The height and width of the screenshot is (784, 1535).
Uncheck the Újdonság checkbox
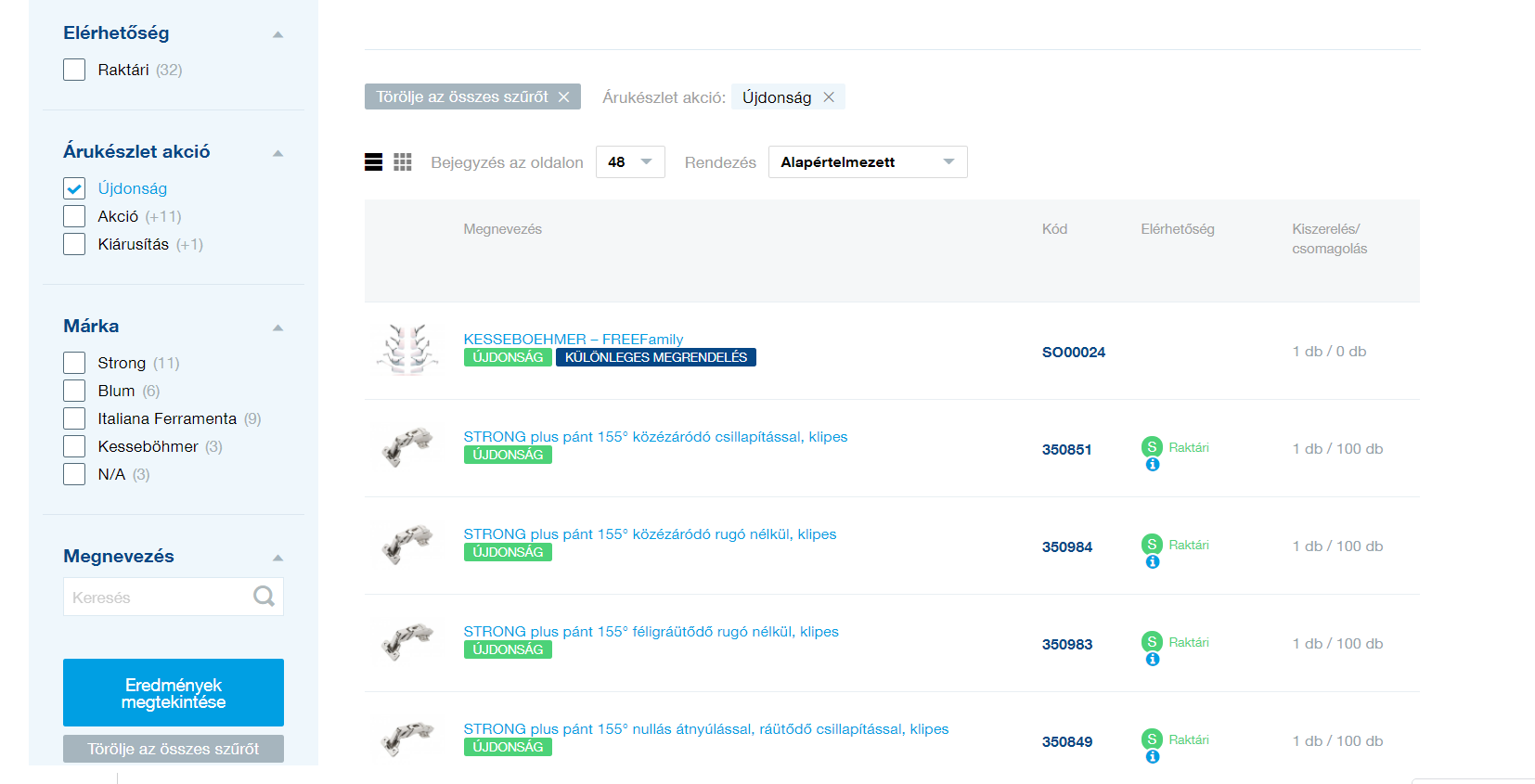point(74,188)
